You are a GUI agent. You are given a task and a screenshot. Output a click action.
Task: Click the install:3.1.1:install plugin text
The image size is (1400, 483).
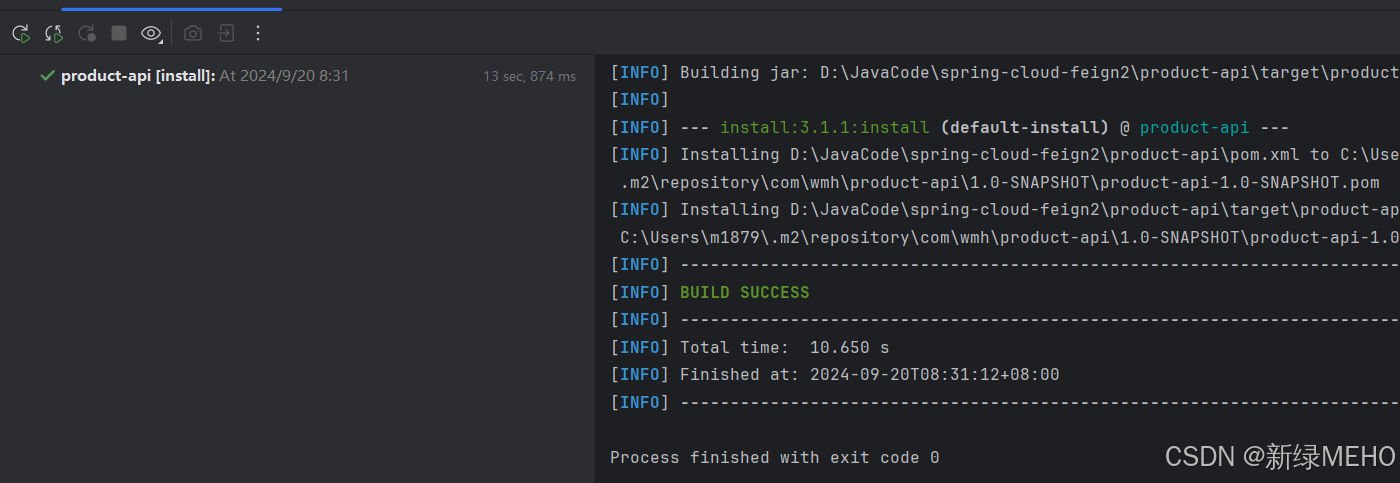point(825,128)
